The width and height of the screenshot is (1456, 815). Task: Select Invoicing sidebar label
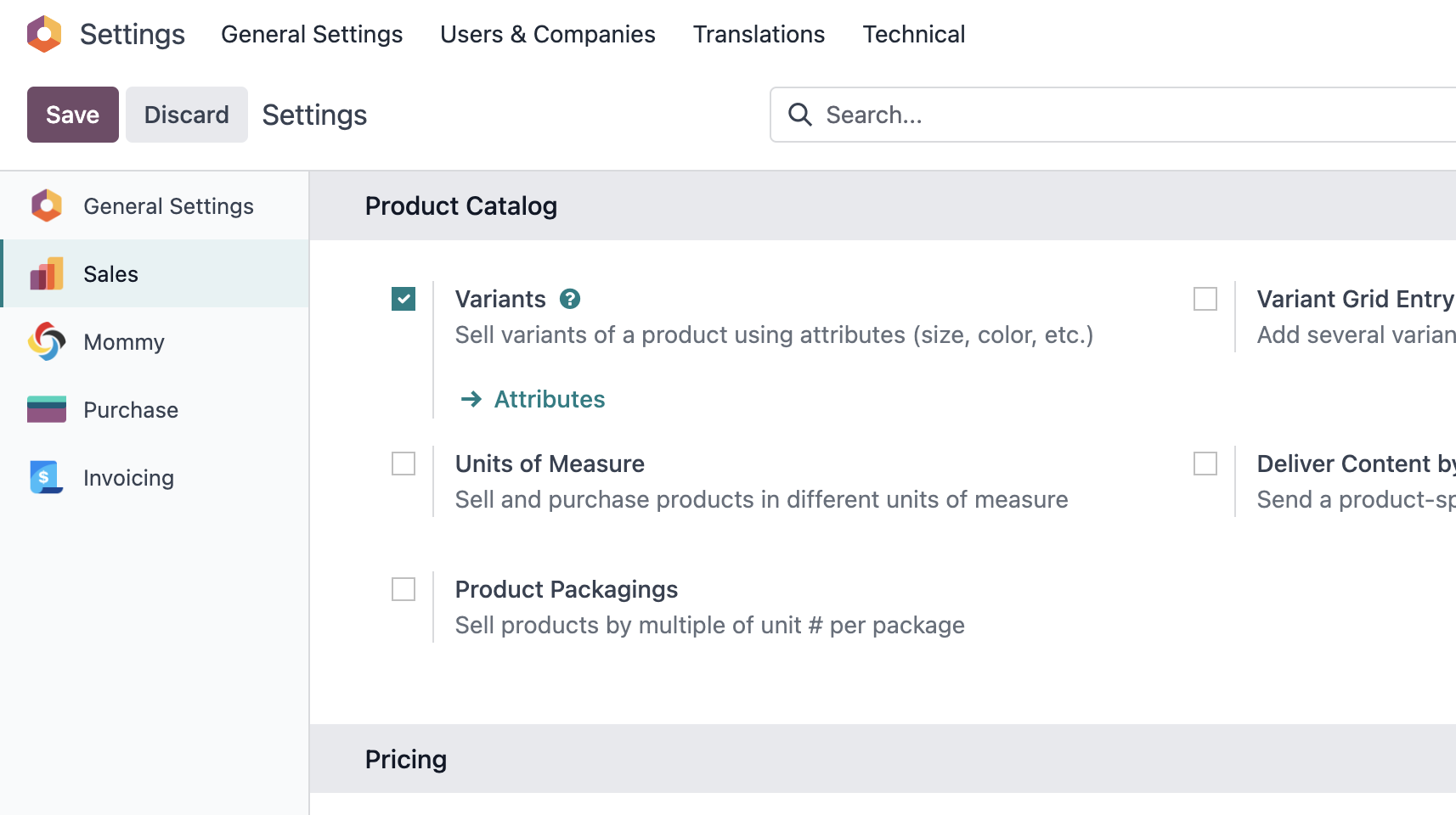pos(128,478)
